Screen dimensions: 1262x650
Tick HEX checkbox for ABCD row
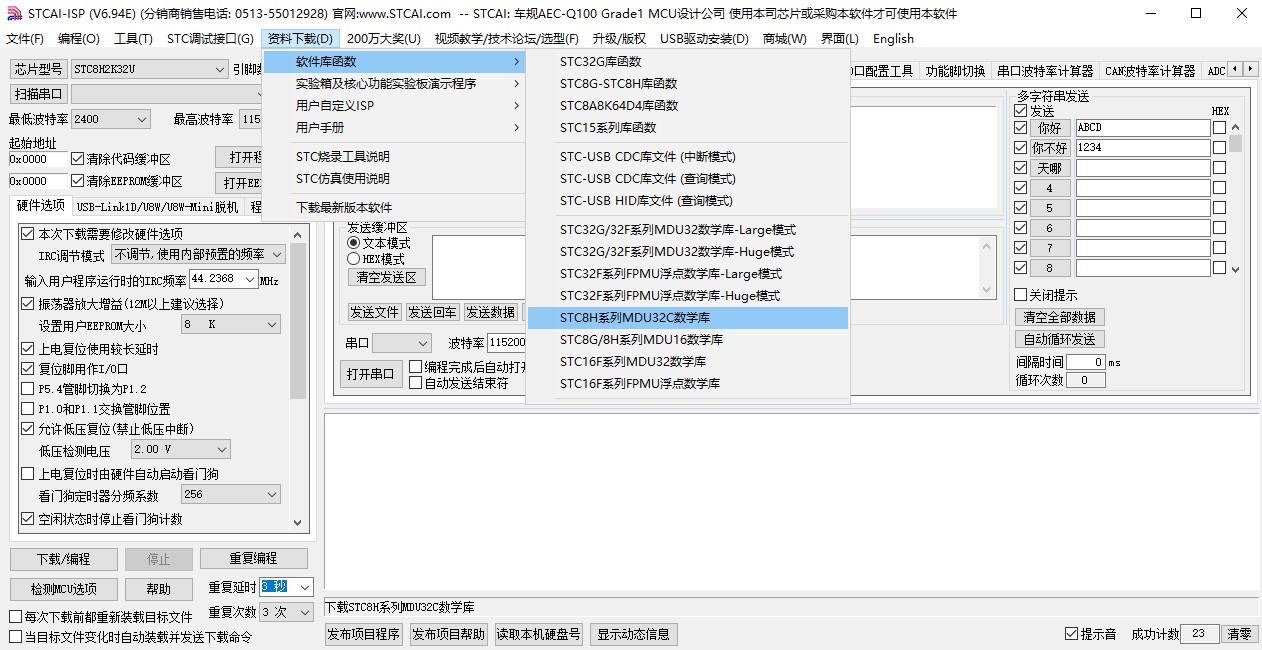pos(1219,128)
